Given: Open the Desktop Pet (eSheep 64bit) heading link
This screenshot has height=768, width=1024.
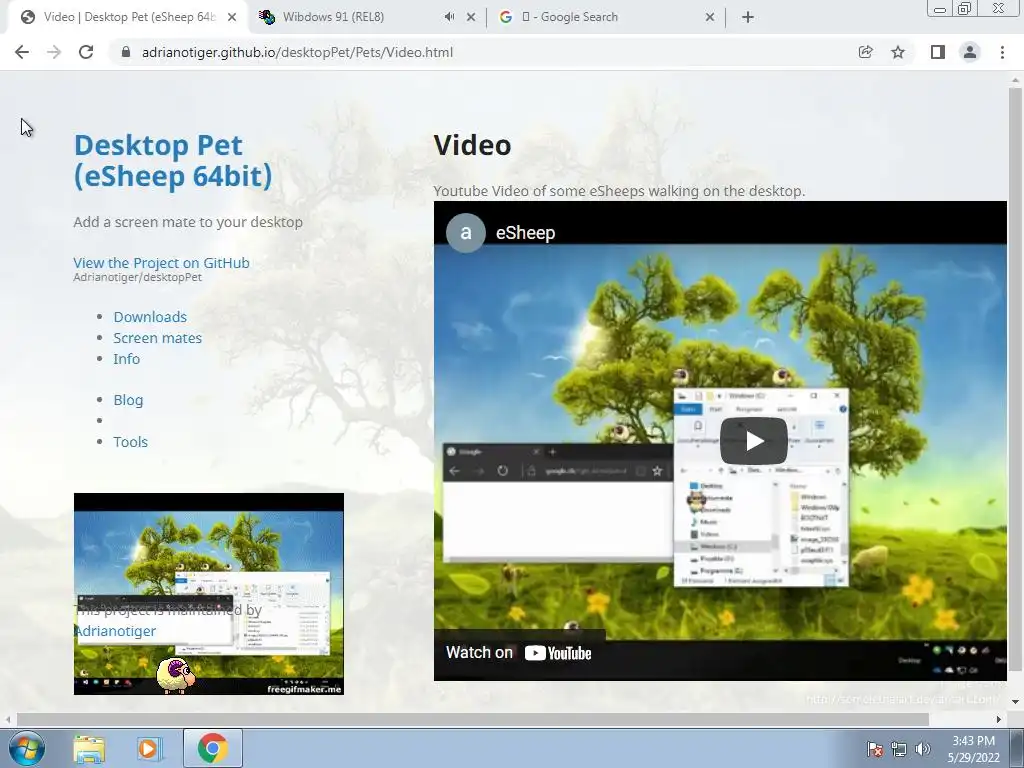Looking at the screenshot, I should click(172, 161).
